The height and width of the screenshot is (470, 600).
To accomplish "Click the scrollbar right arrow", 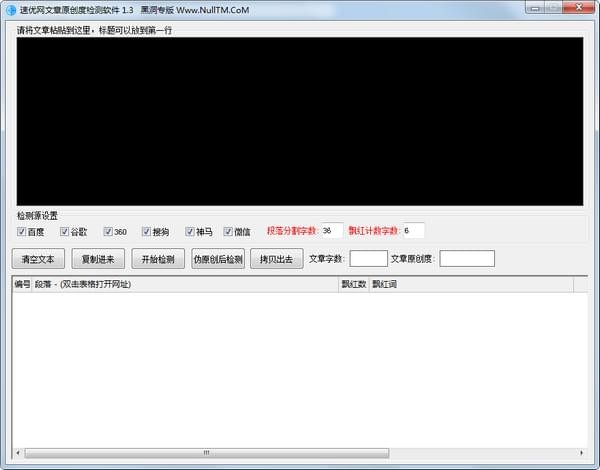I will 581,453.
